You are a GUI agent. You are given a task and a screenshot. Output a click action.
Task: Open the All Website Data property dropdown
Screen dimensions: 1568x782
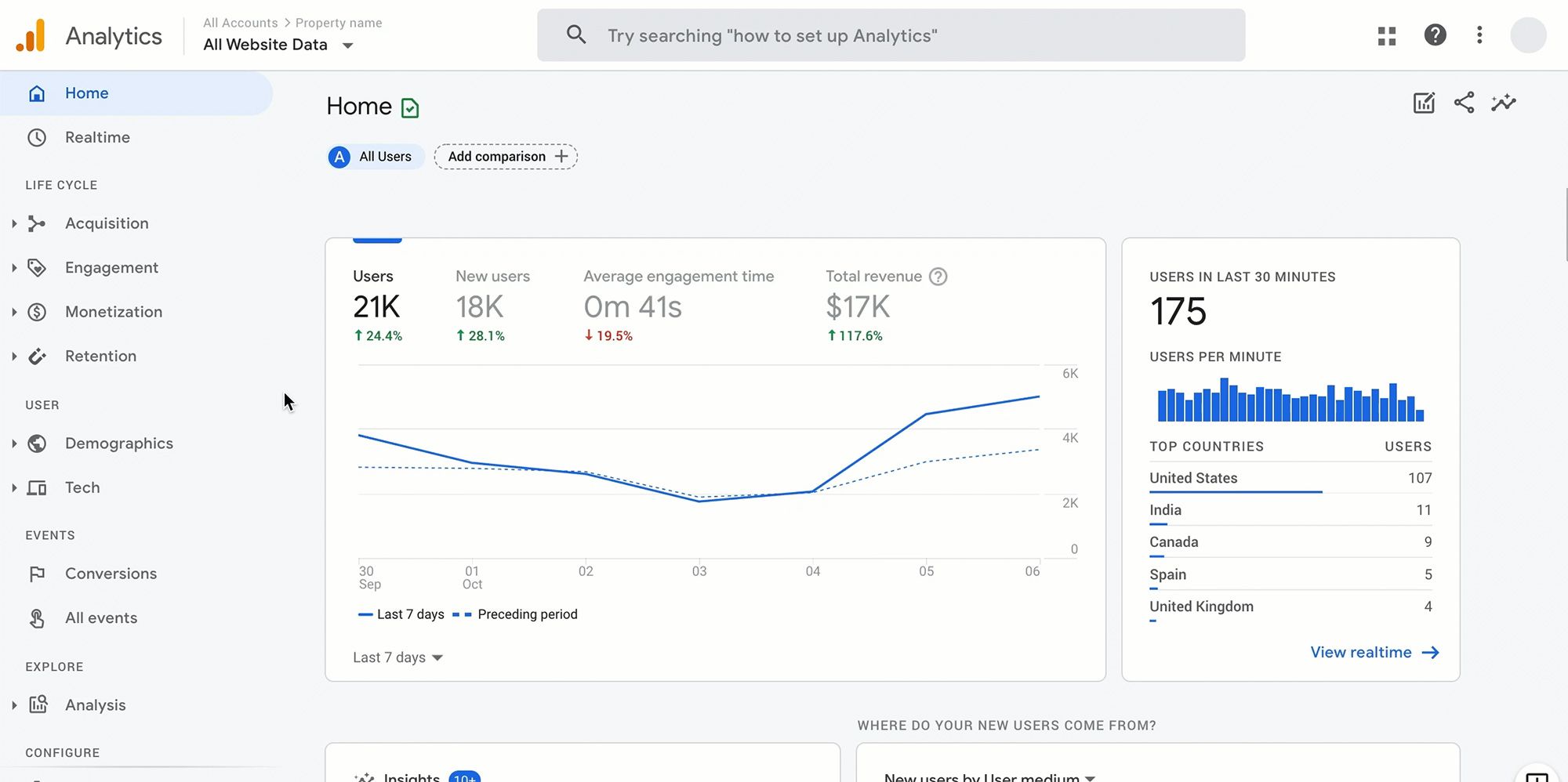tap(278, 45)
